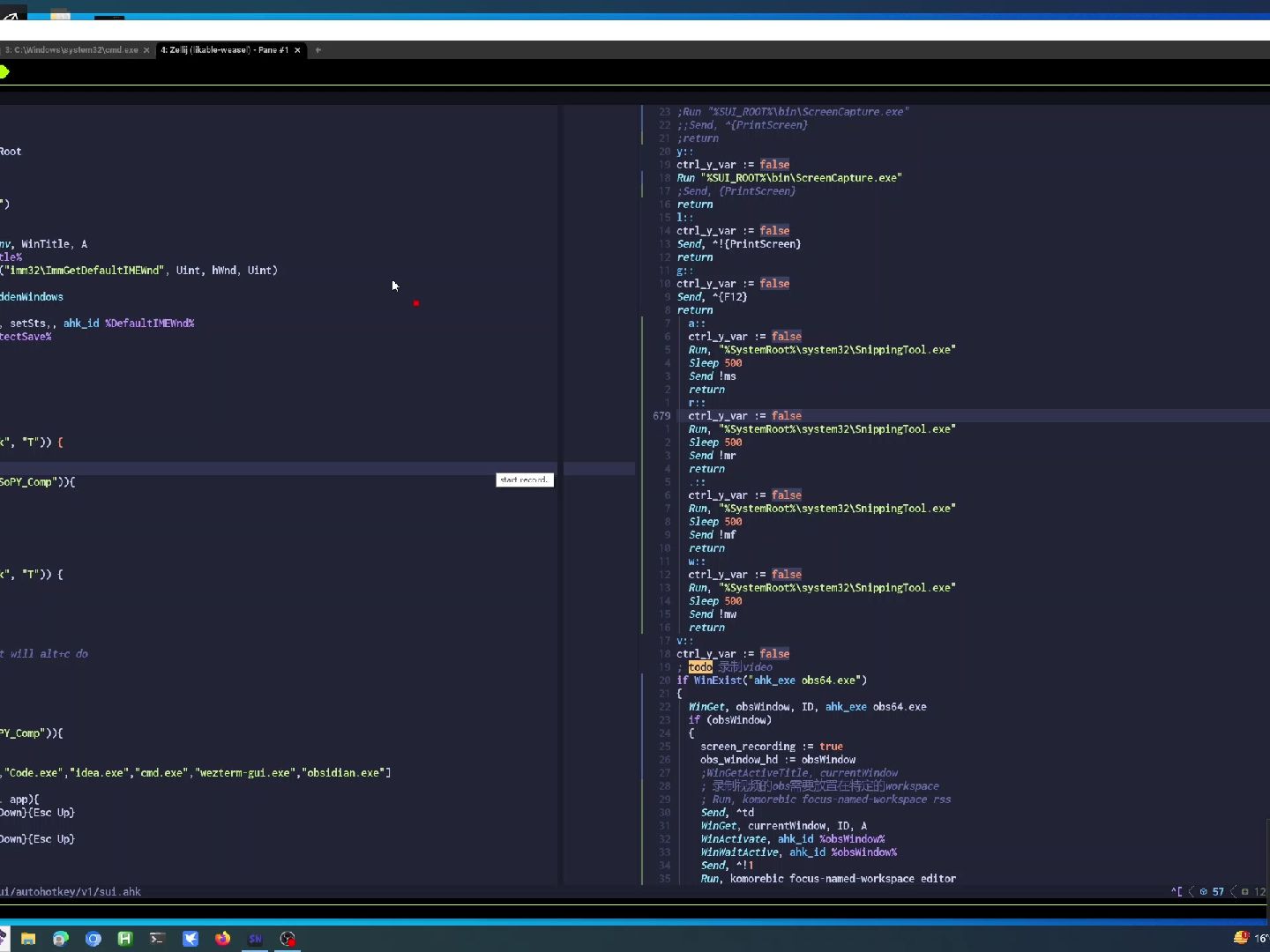This screenshot has width=1270, height=952.
Task: Click the 'r::' hotkey label line
Action: pos(697,403)
